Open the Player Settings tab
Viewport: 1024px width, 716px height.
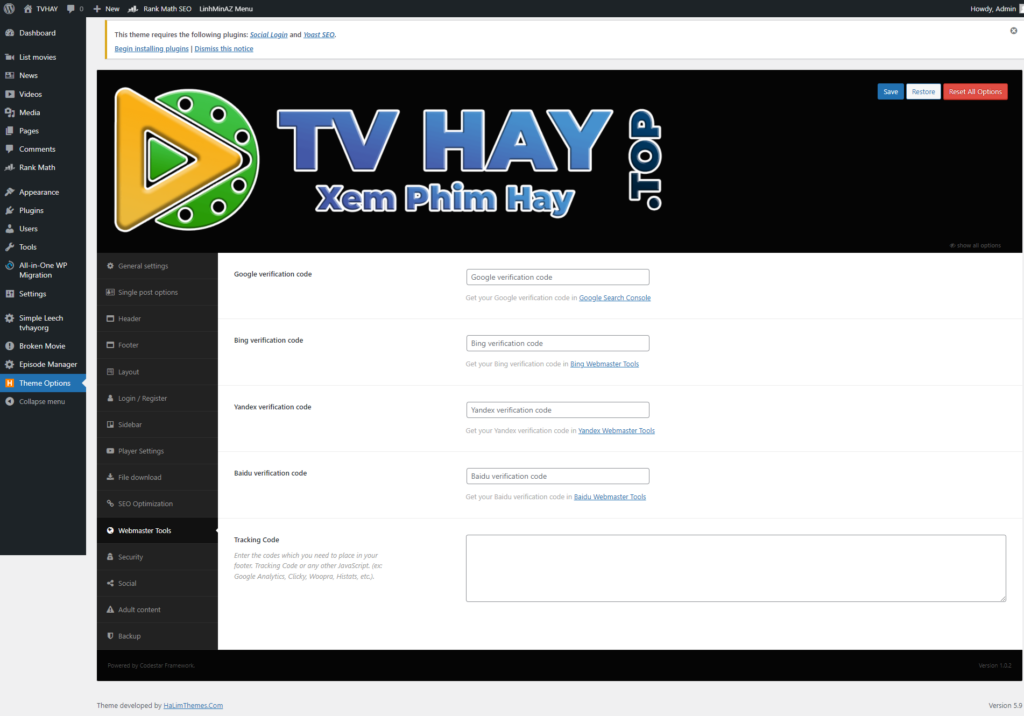157,451
